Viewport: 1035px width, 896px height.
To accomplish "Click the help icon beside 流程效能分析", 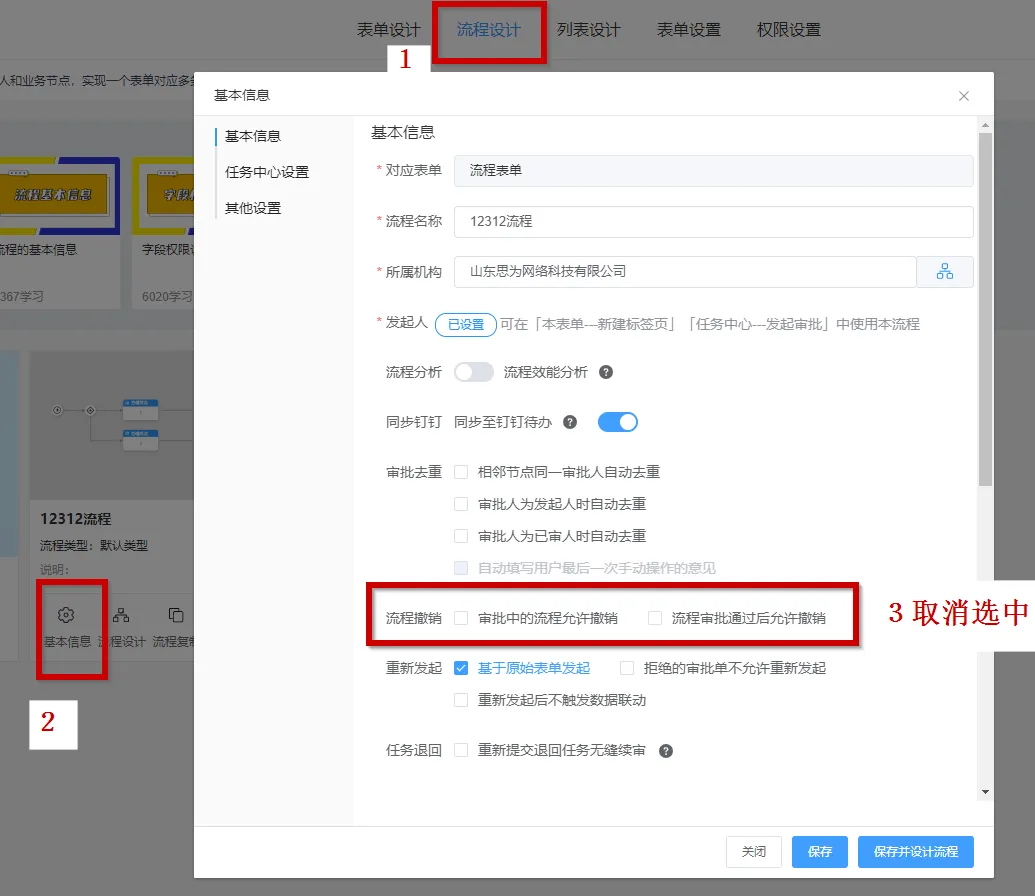I will click(x=605, y=372).
